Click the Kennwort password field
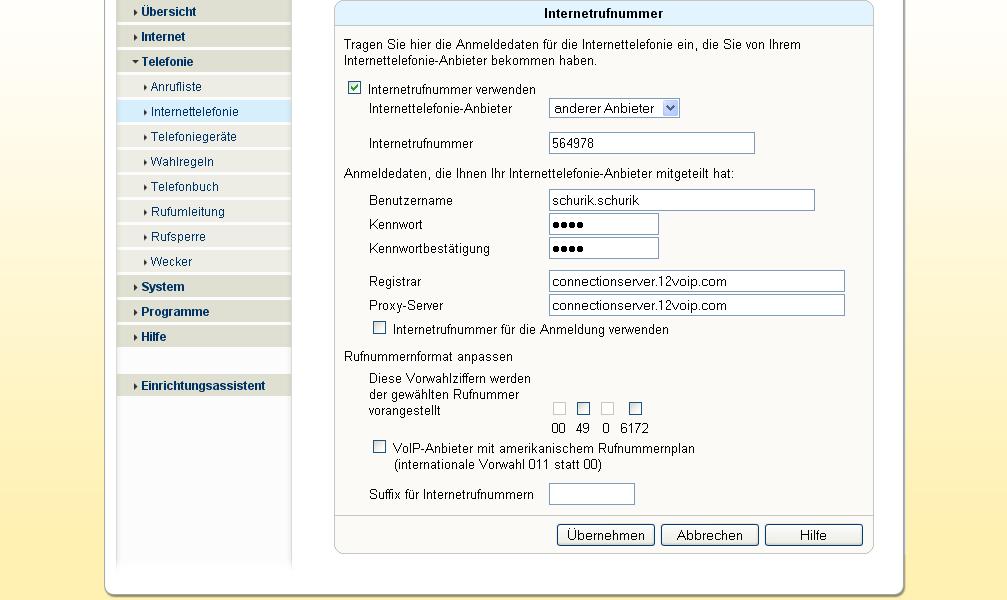Viewport: 1007px width, 600px height. (x=604, y=224)
